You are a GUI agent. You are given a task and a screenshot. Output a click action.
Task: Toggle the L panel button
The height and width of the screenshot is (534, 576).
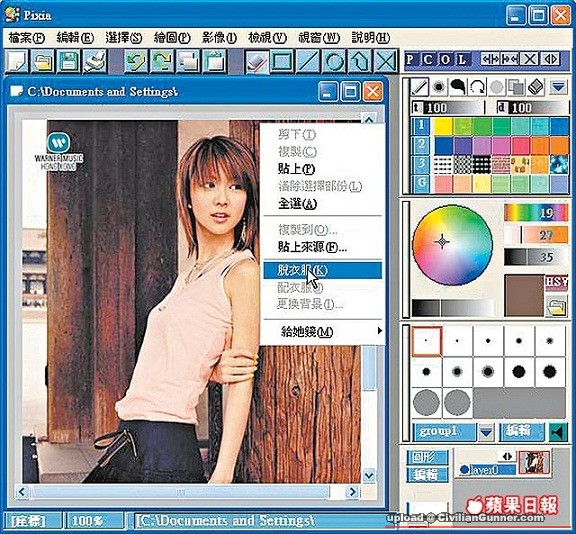(462, 59)
